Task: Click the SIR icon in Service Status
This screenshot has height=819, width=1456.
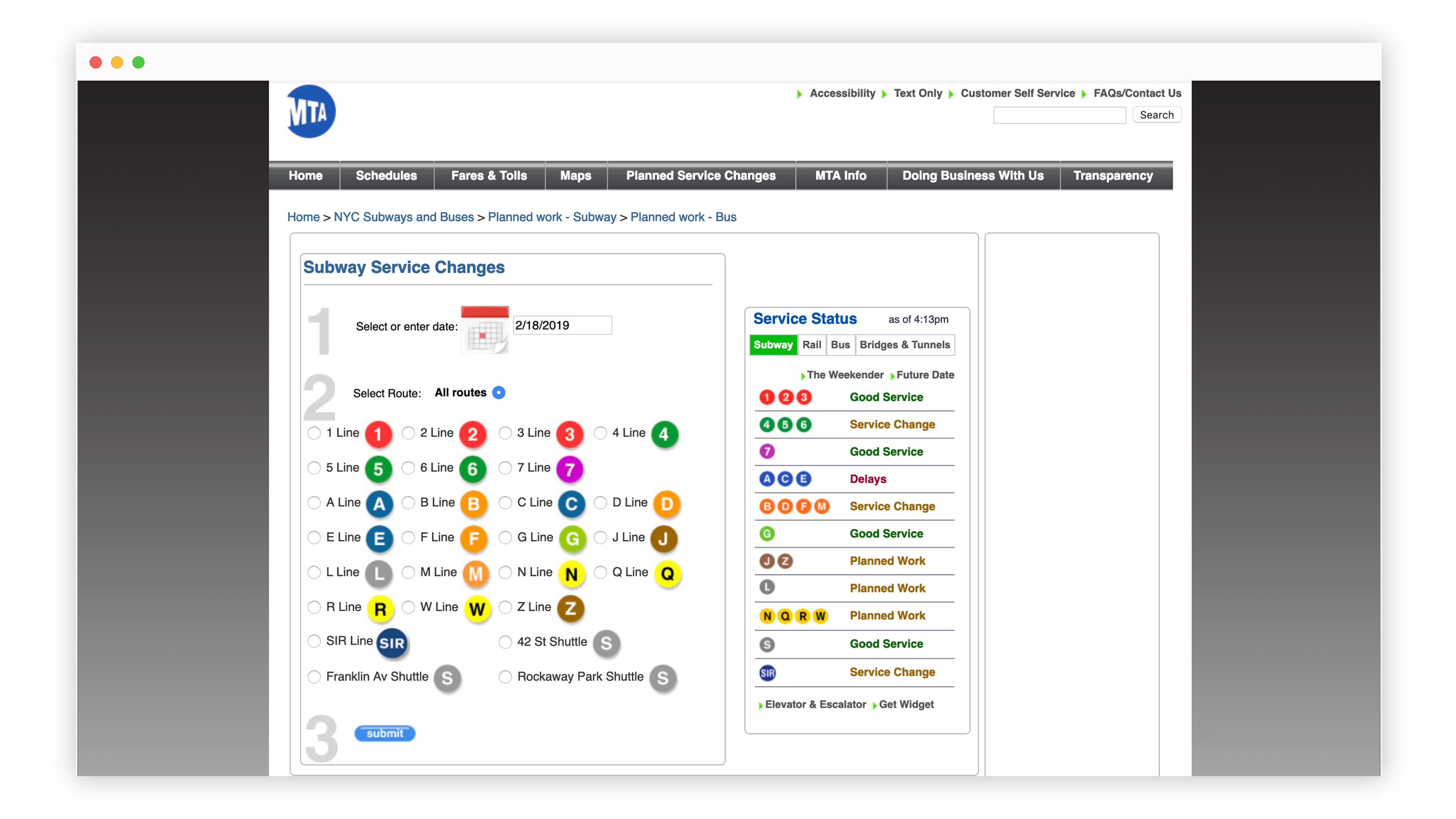Action: click(767, 673)
